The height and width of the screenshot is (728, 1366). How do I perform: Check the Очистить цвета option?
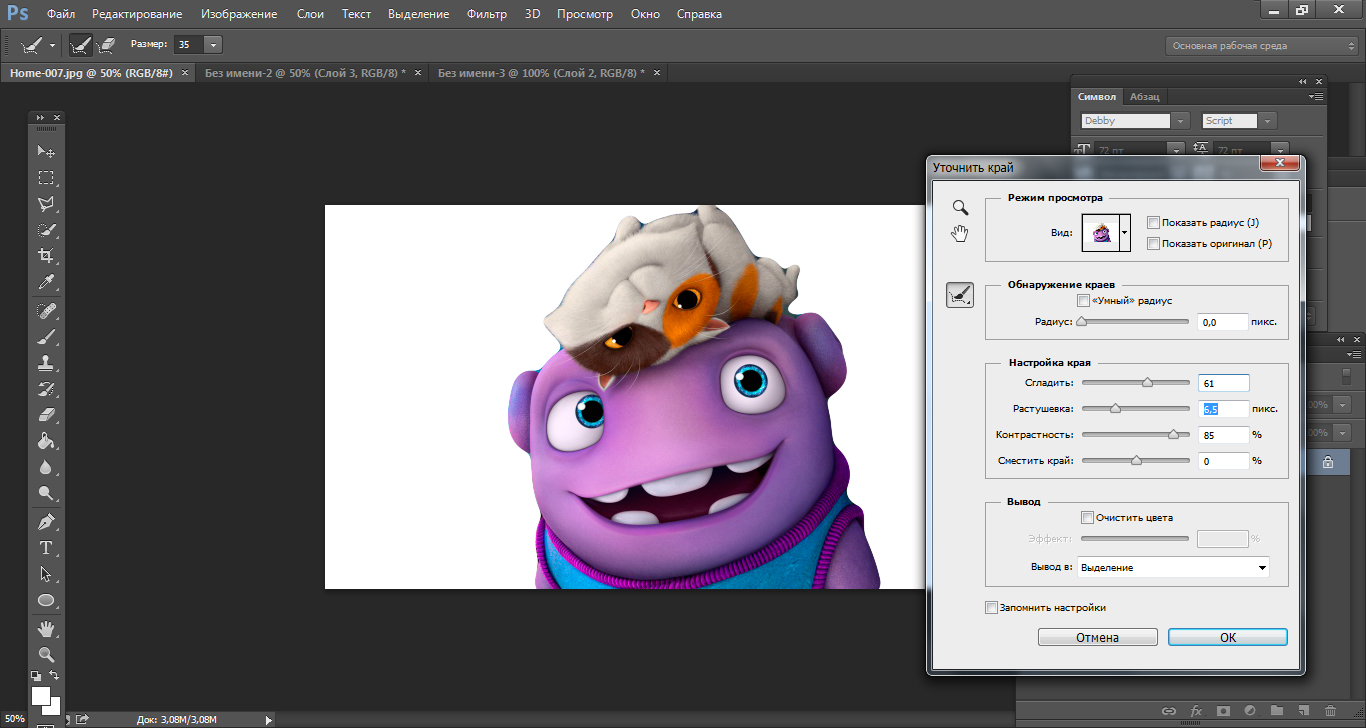(1088, 518)
